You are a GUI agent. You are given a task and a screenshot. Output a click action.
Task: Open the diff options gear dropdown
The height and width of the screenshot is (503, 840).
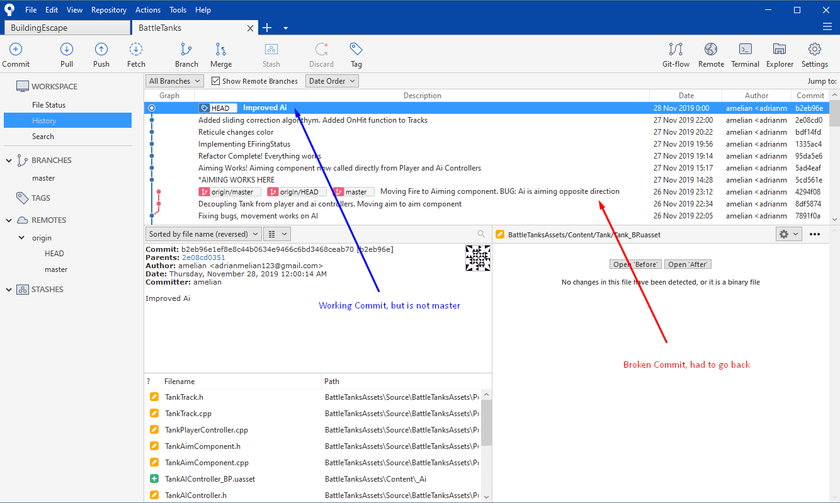pyautogui.click(x=789, y=234)
